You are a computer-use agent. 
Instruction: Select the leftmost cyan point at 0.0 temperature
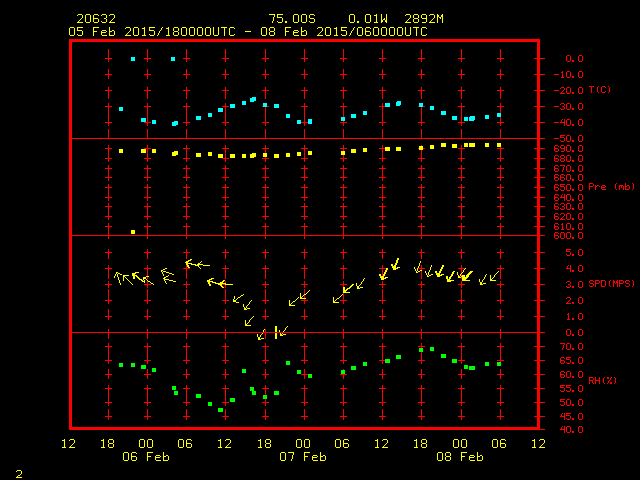click(133, 59)
